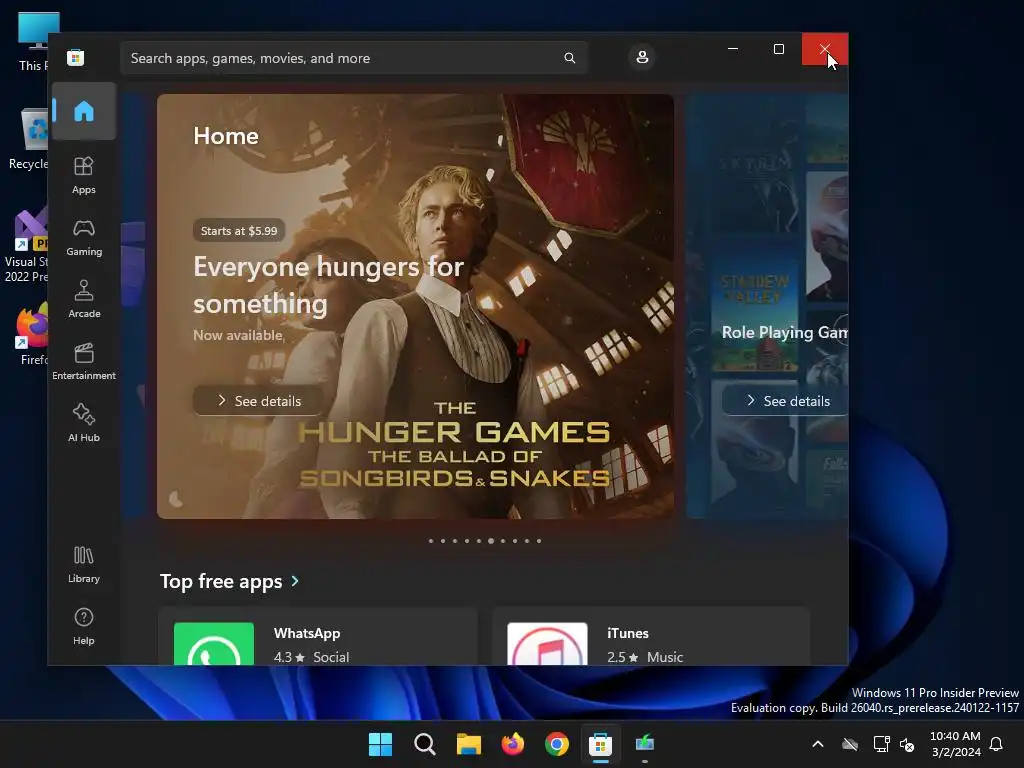1024x768 pixels.
Task: Expand Top free apps chevron
Action: (x=295, y=581)
